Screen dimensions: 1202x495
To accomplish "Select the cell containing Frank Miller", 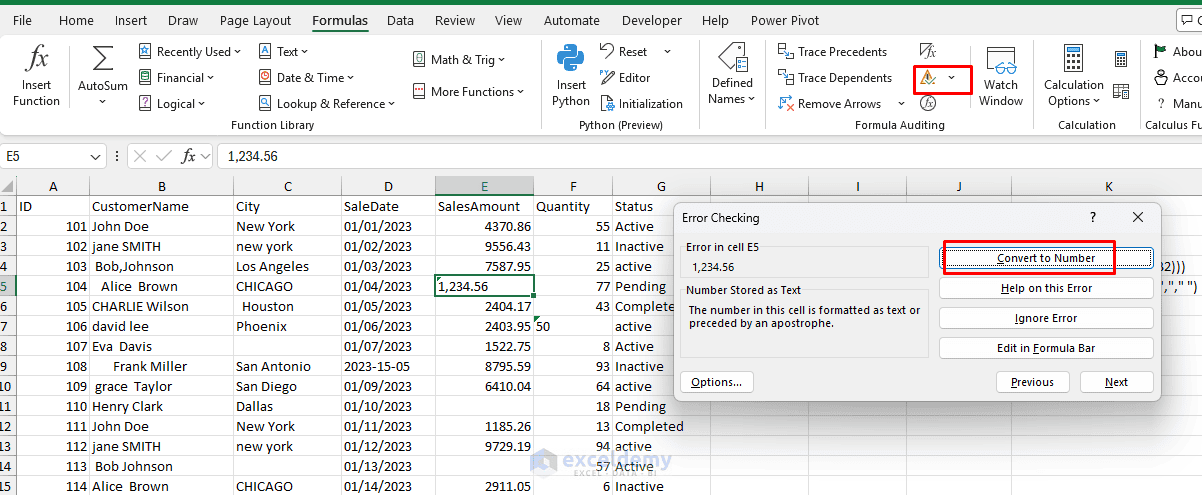I will point(161,366).
